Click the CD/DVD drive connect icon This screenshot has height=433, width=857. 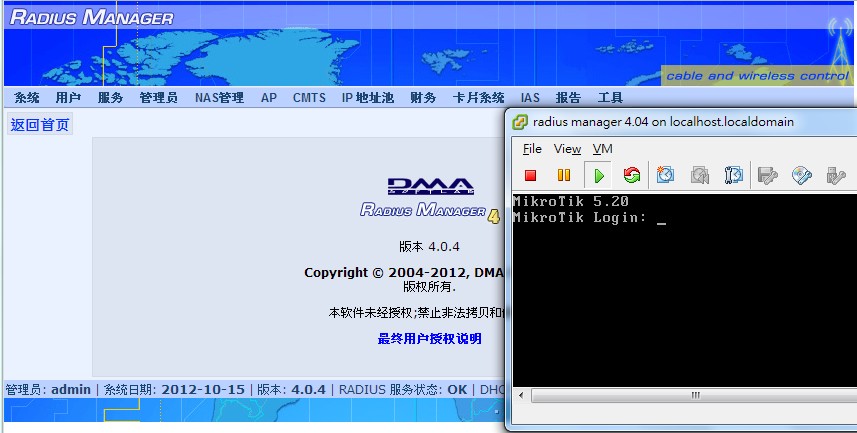[x=801, y=175]
